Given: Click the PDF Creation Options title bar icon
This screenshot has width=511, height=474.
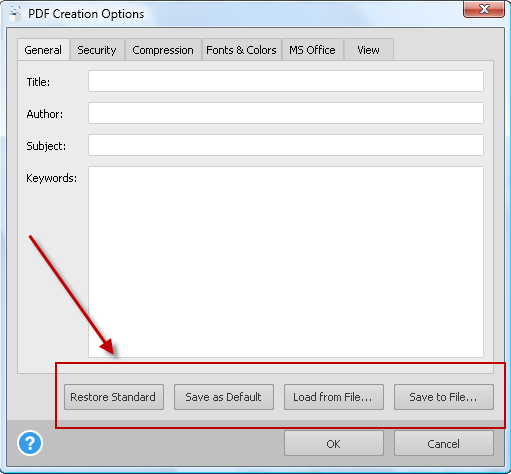Looking at the screenshot, I should tap(15, 14).
